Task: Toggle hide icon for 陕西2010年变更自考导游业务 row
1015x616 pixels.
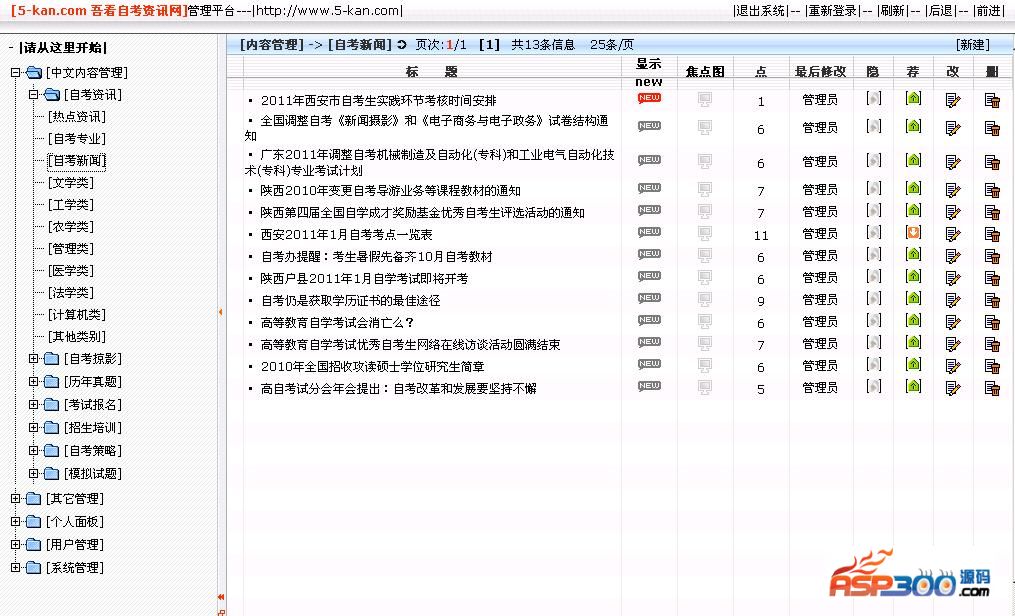Action: (874, 188)
